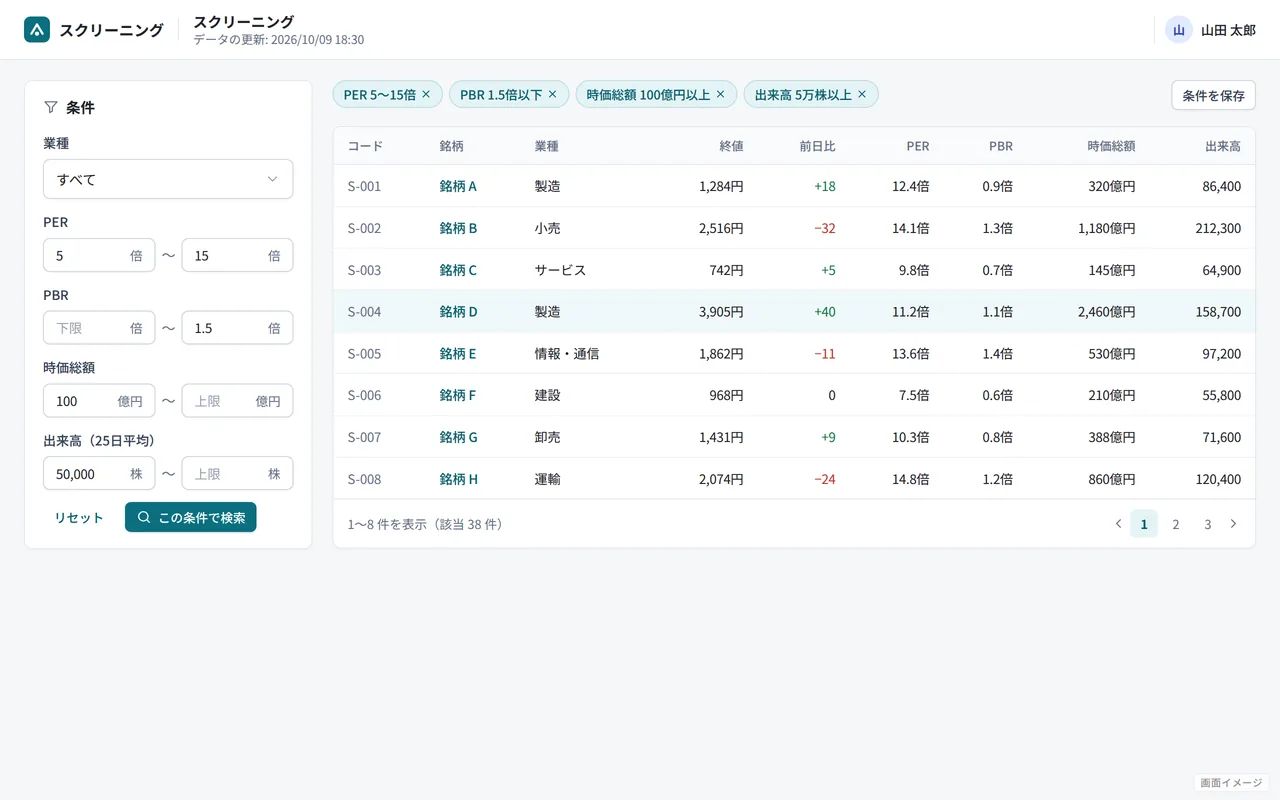Click the PER lower limit field
1280x800 pixels.
[99, 255]
